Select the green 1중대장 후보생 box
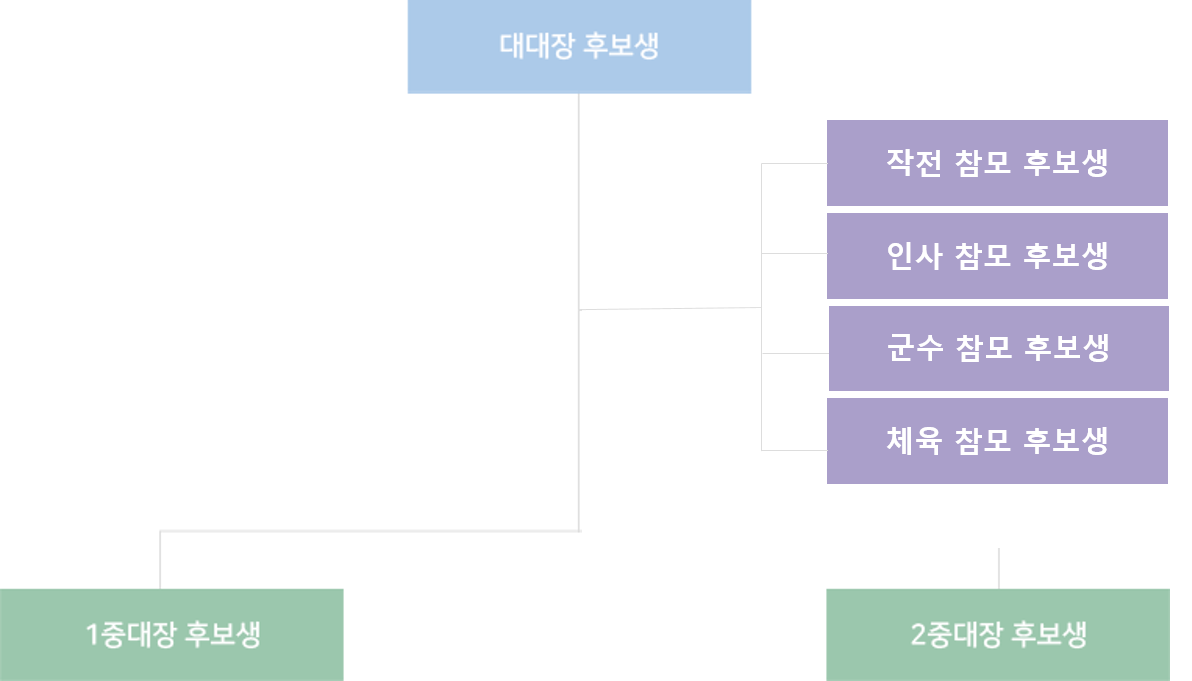 click(172, 635)
